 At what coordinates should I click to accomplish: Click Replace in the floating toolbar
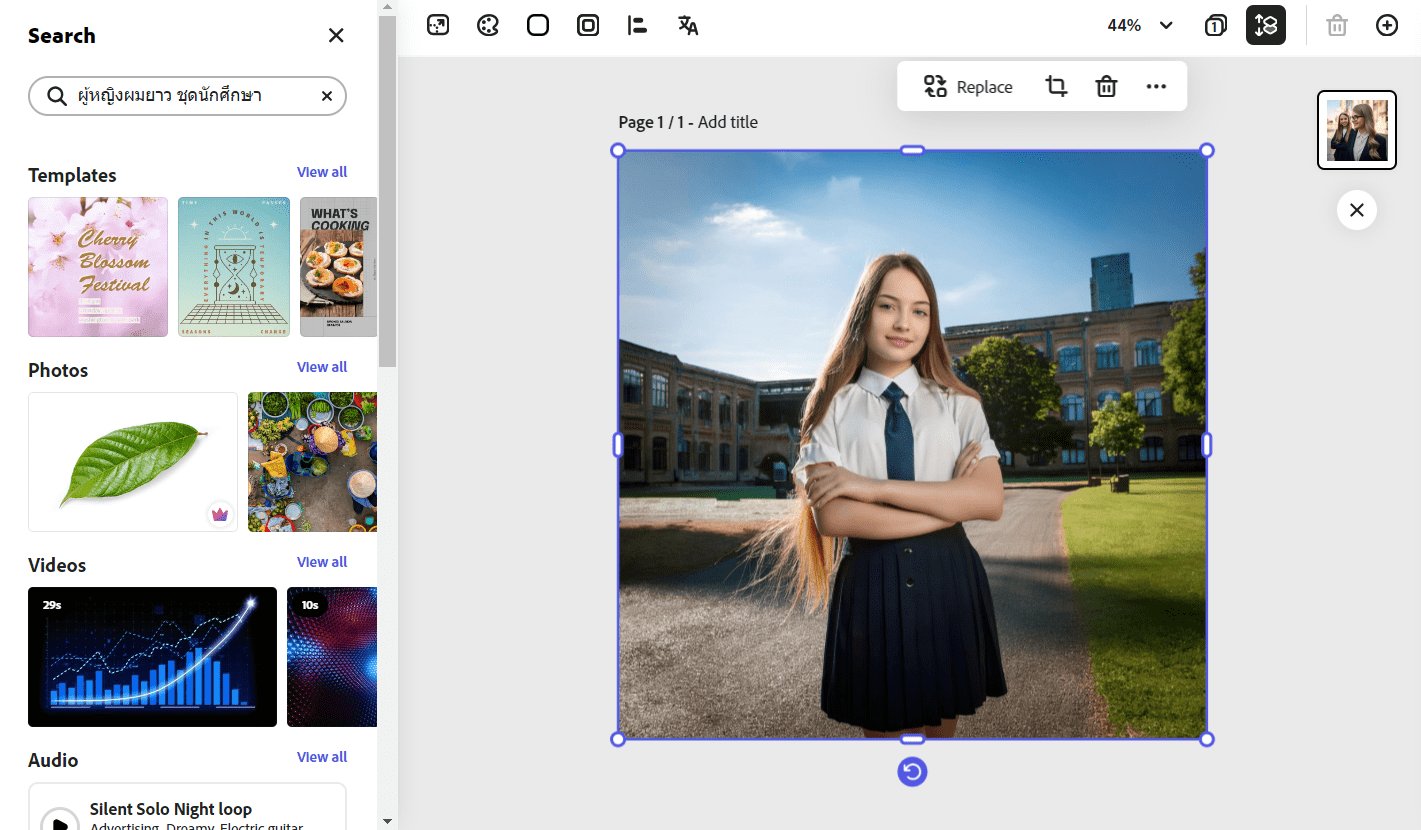coord(968,87)
